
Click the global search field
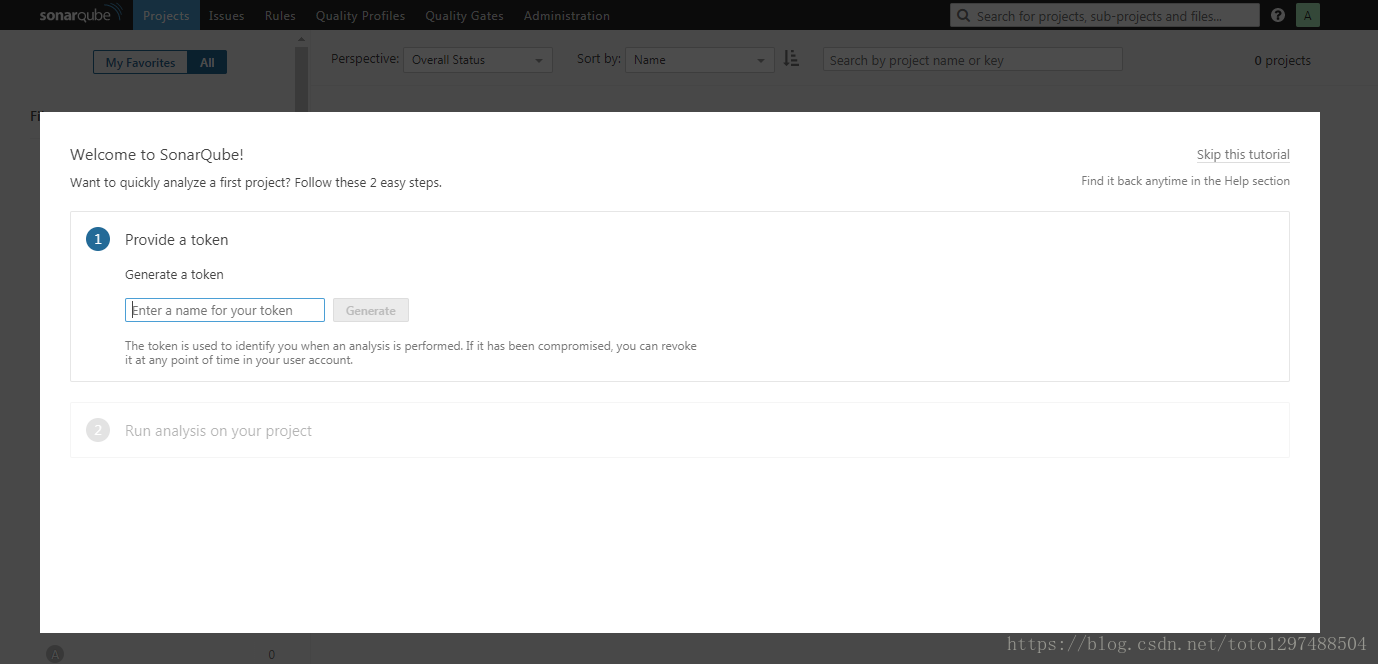[1105, 15]
